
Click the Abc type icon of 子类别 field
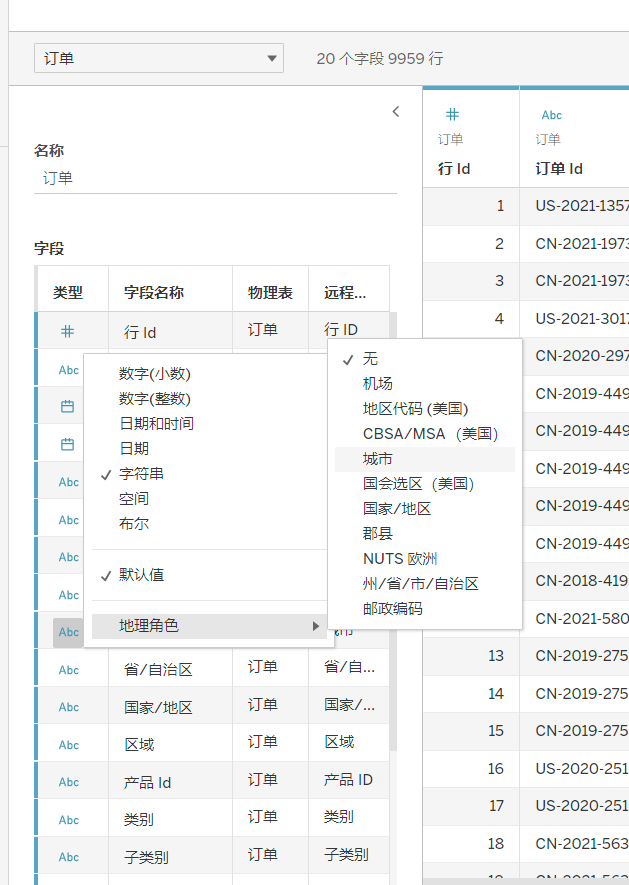click(68, 857)
